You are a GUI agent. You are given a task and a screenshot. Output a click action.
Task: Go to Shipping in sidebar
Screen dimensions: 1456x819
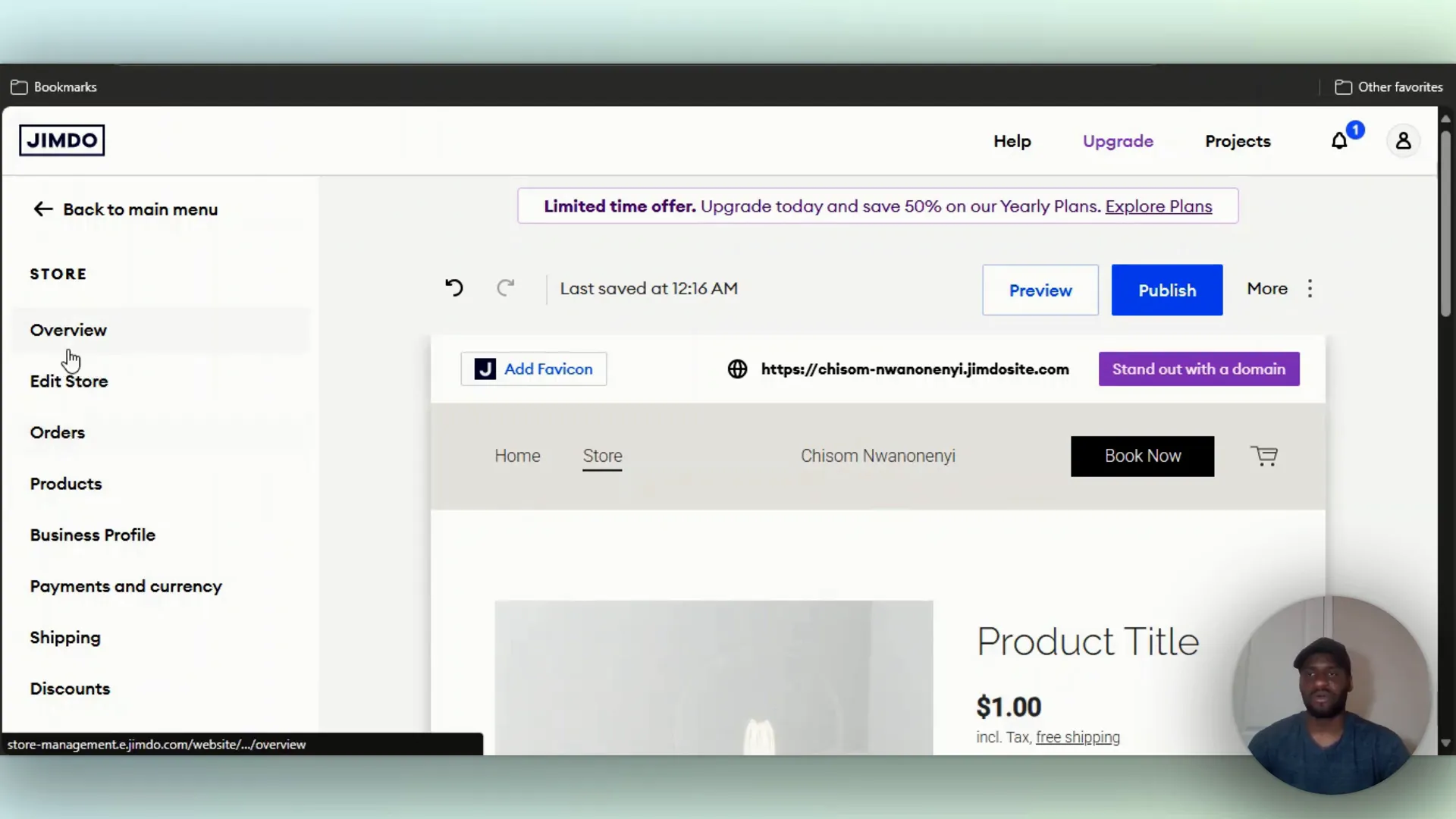pos(65,638)
